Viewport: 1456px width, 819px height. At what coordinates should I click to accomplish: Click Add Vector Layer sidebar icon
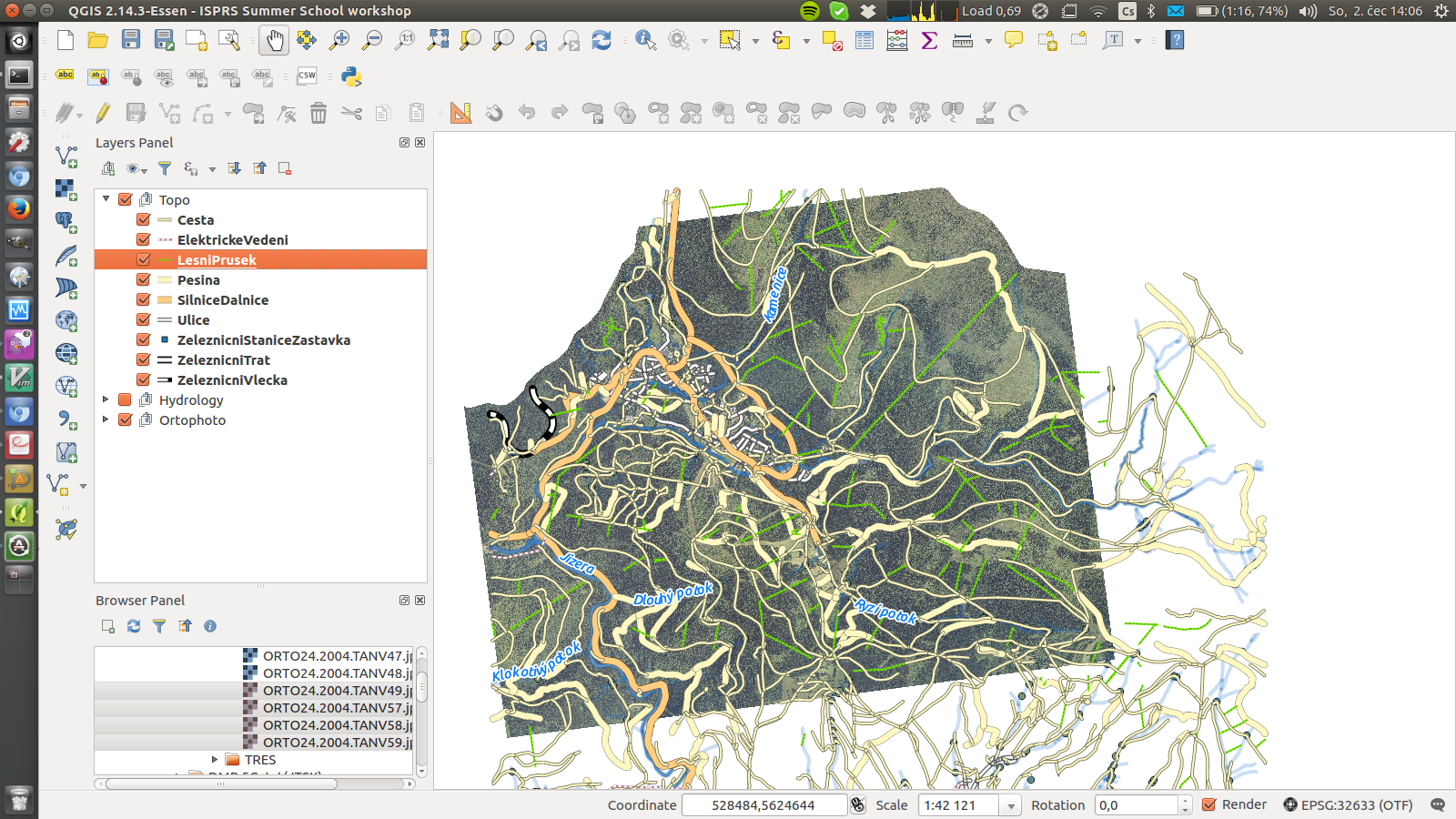(x=66, y=157)
